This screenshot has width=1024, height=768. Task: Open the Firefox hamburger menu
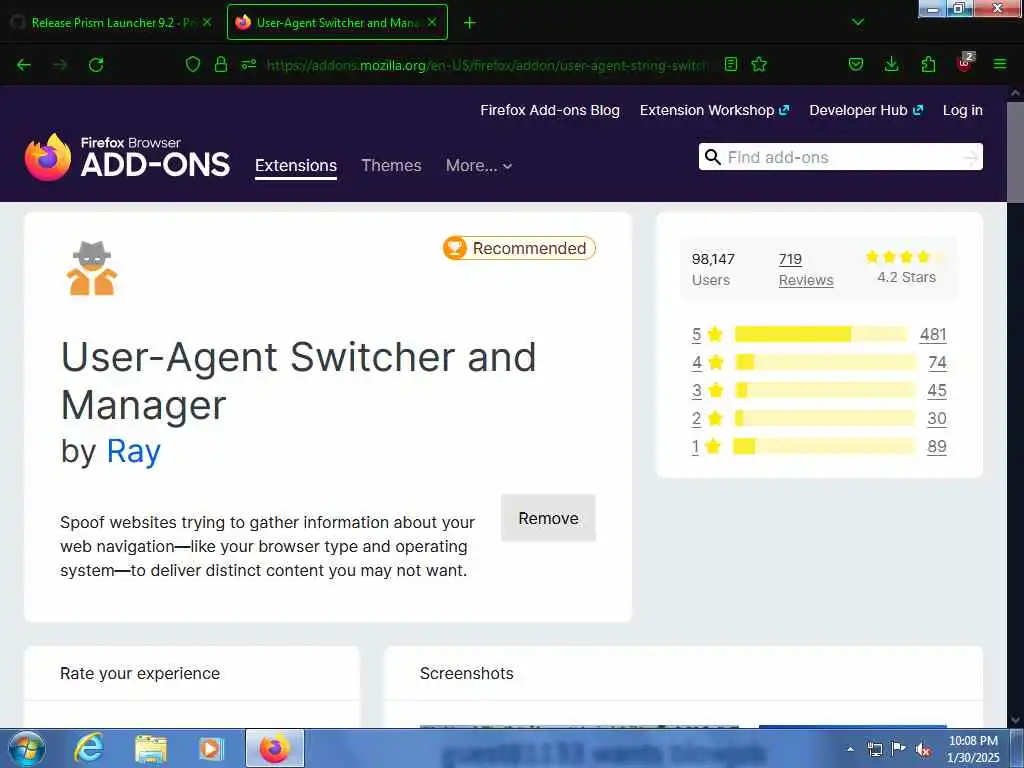pos(1000,64)
